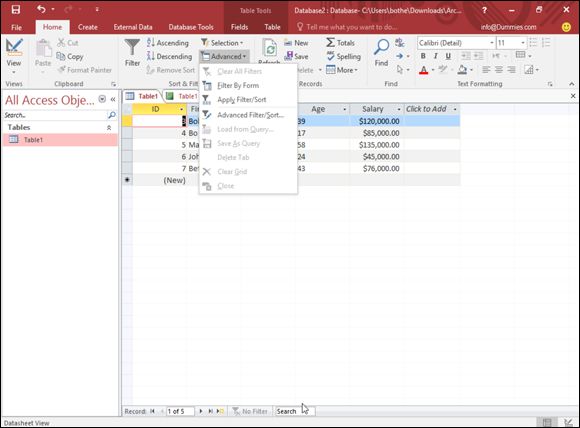Collapse the navigation pane with the chevron
The width and height of the screenshot is (580, 428).
tap(113, 99)
